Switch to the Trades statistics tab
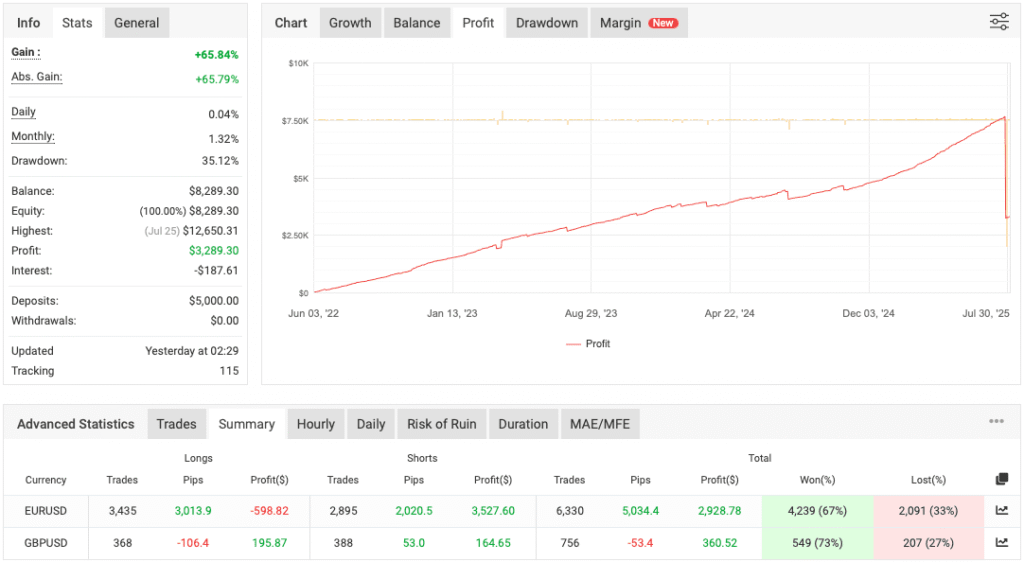This screenshot has width=1024, height=562. pyautogui.click(x=176, y=424)
